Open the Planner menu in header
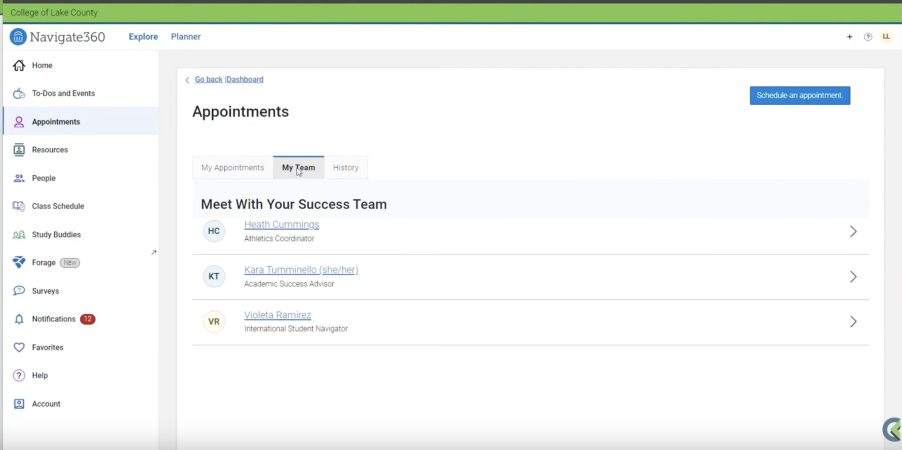902x450 pixels. pos(185,37)
